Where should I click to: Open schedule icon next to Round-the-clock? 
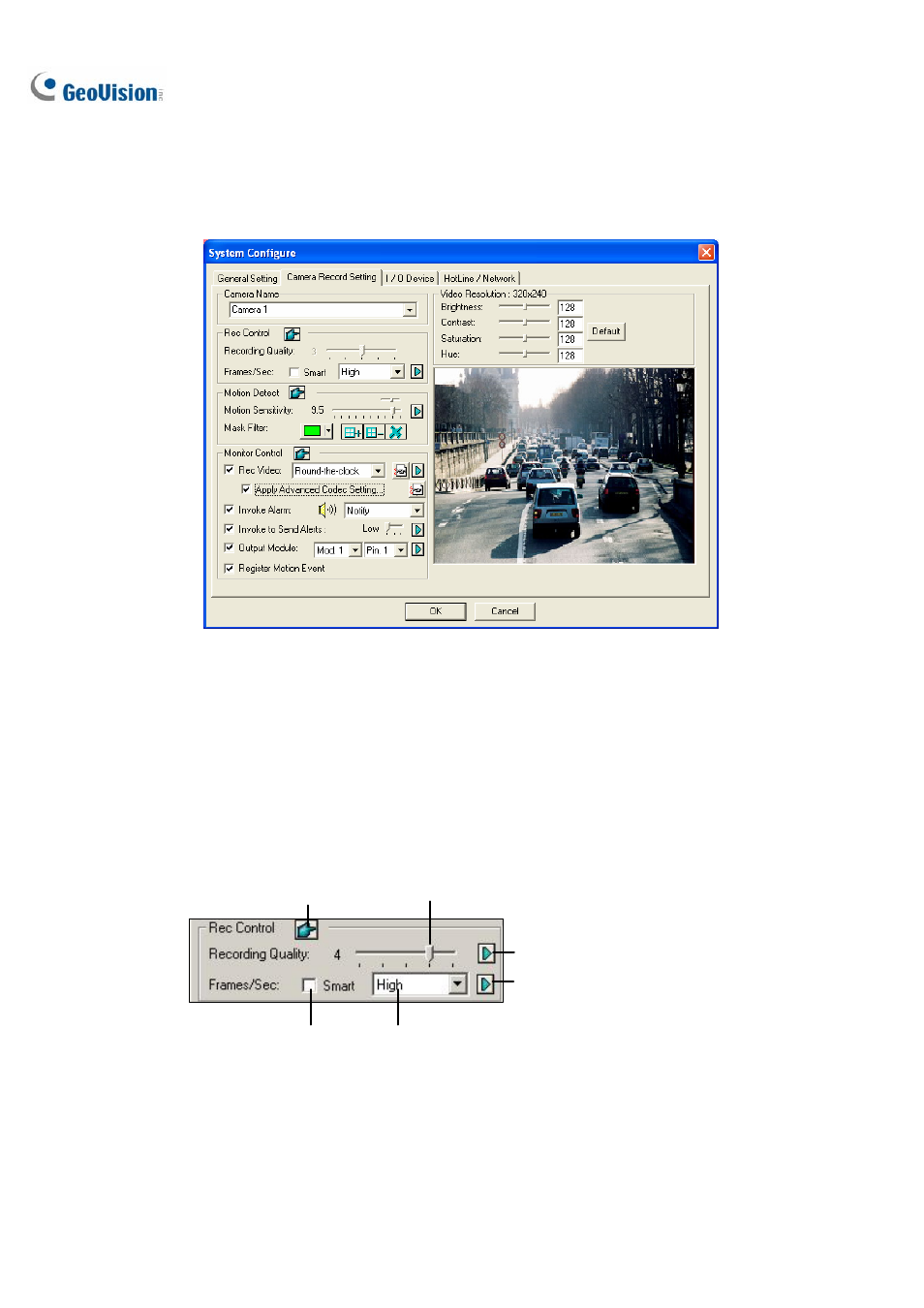pyautogui.click(x=401, y=471)
